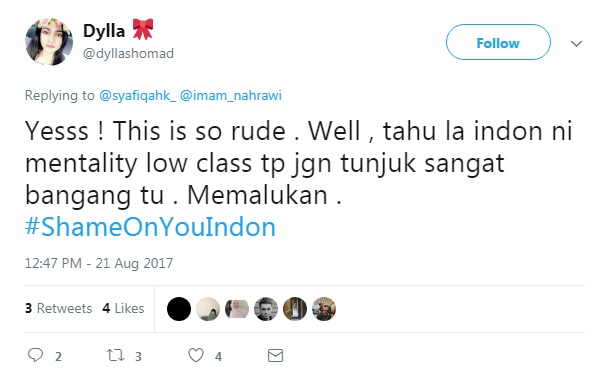Click the retweet arrows icon
Viewport: 601px width, 389px height.
pyautogui.click(x=115, y=355)
